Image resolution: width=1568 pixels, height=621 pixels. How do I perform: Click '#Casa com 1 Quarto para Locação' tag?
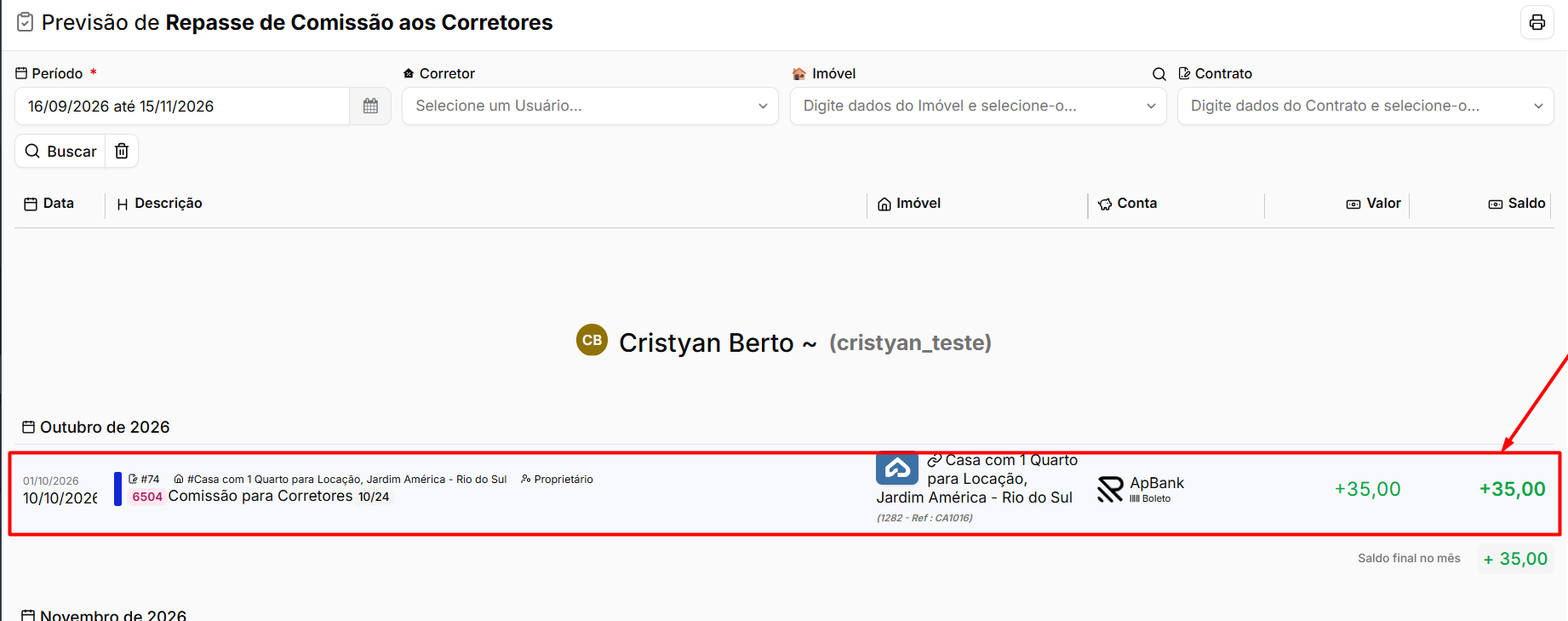pyautogui.click(x=340, y=479)
